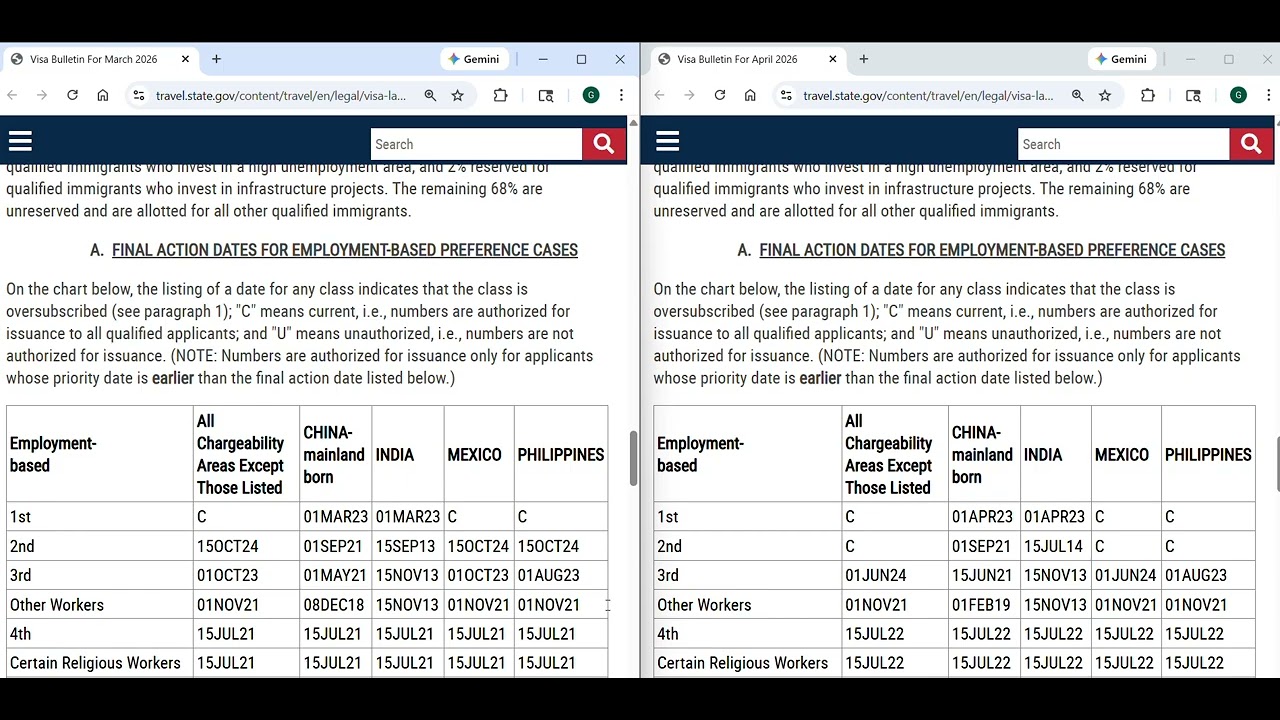This screenshot has width=1280, height=720.
Task: Select China 1st cell 01MAR23 in March table
Action: 335,517
